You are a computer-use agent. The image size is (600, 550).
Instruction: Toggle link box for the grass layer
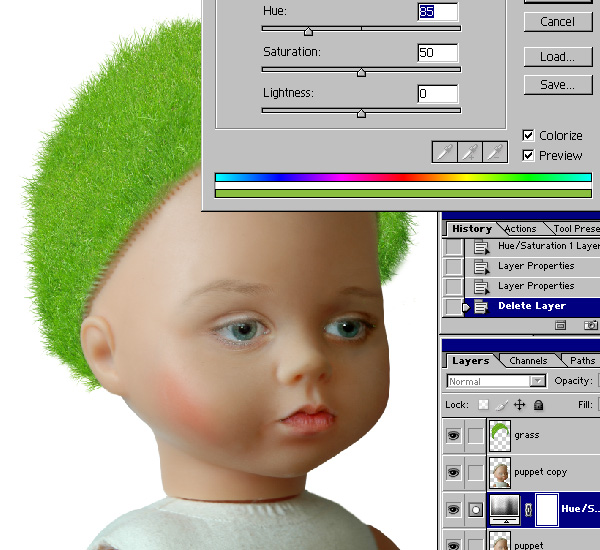point(476,436)
